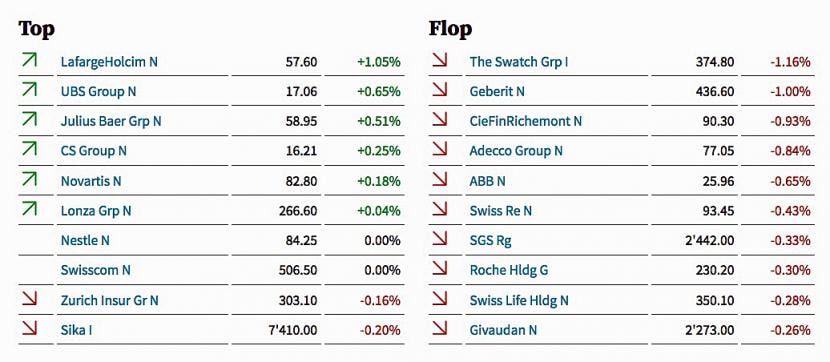
Task: Click the red arrow beside SGS Rg
Action: coord(439,239)
